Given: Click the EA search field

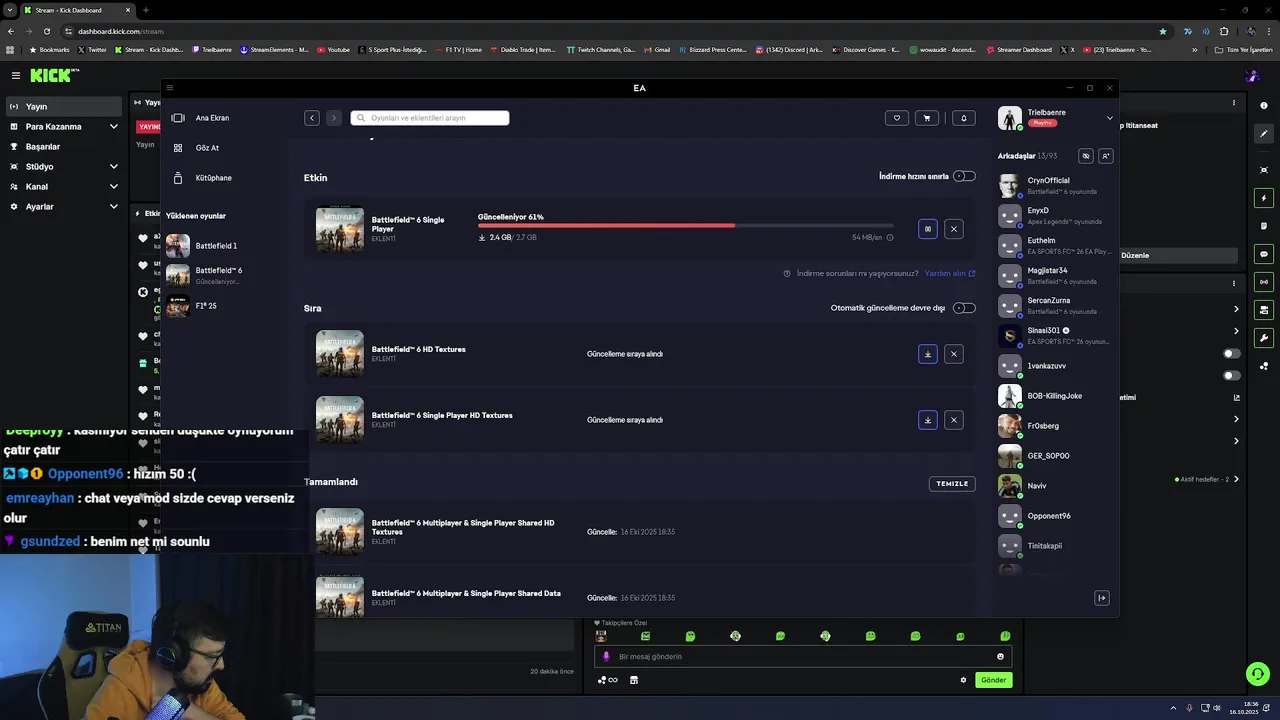Looking at the screenshot, I should pyautogui.click(x=430, y=118).
